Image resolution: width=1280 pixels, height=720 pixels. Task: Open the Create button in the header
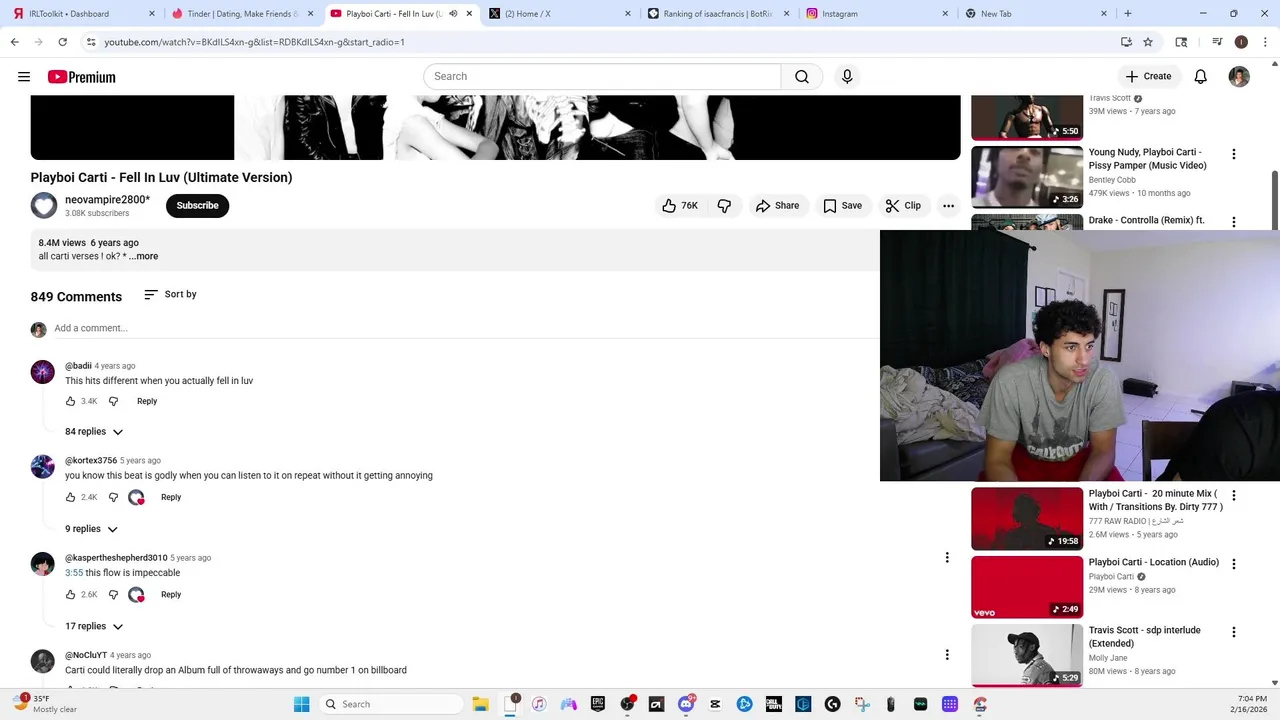pos(1148,77)
